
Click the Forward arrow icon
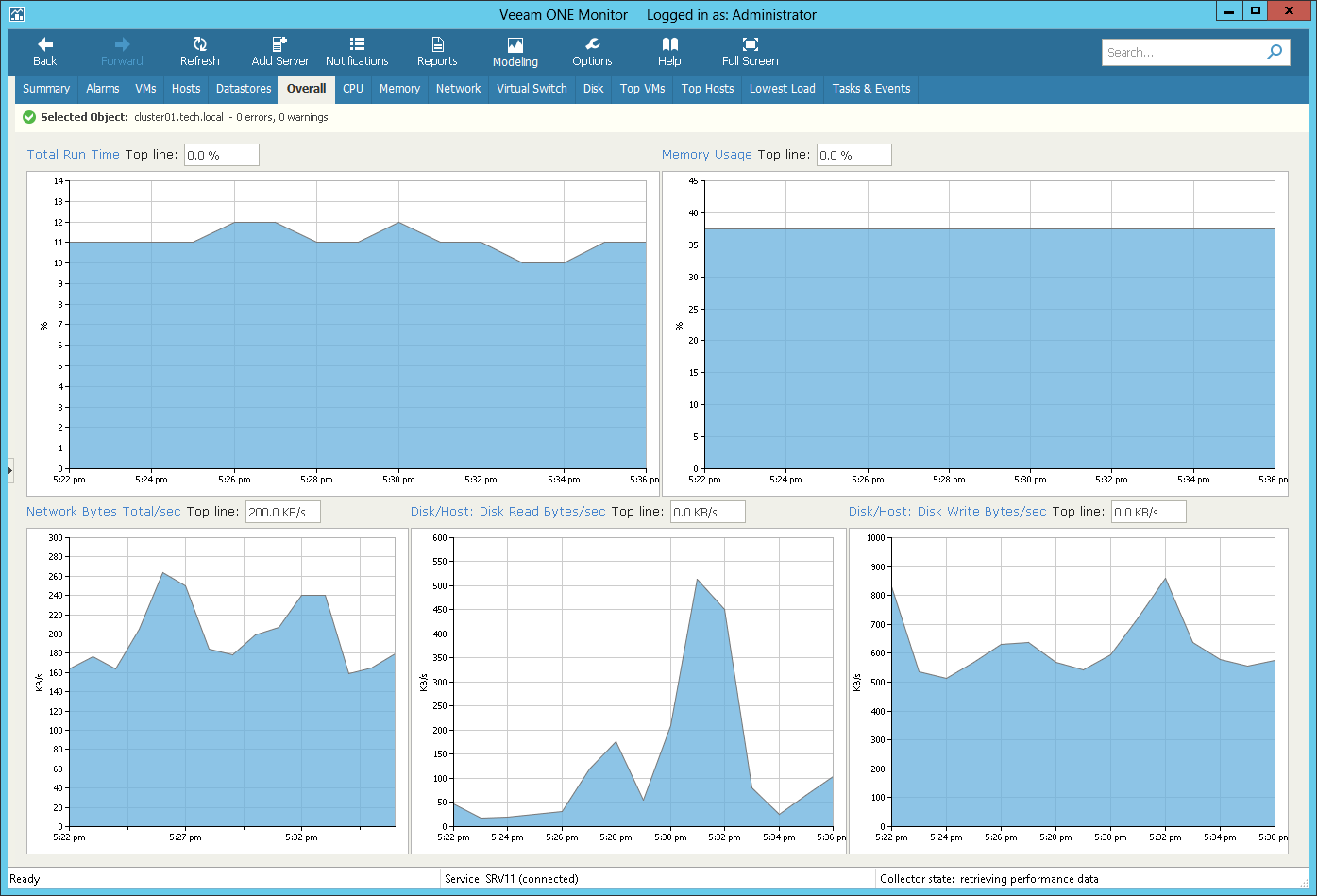tap(122, 43)
